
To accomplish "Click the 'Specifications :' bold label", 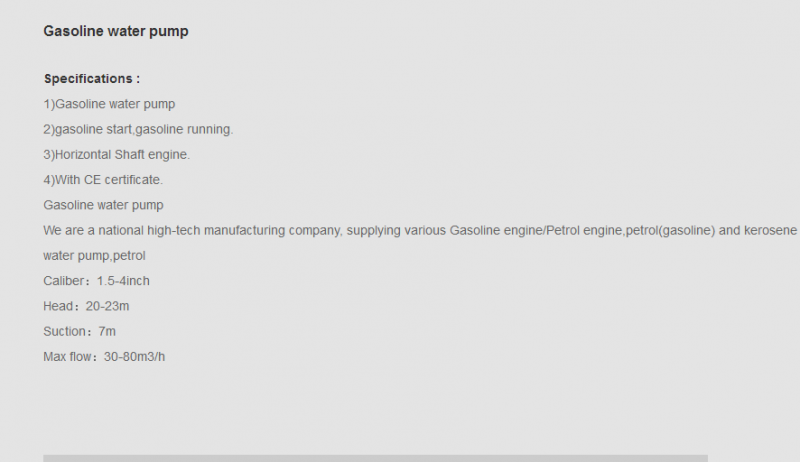I will click(92, 79).
